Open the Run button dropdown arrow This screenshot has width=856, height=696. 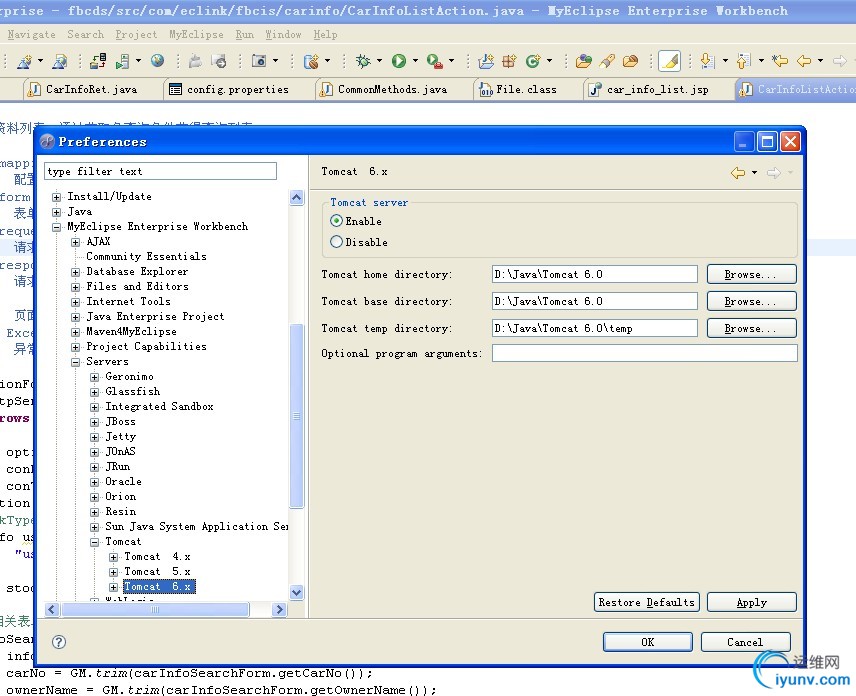coord(415,61)
